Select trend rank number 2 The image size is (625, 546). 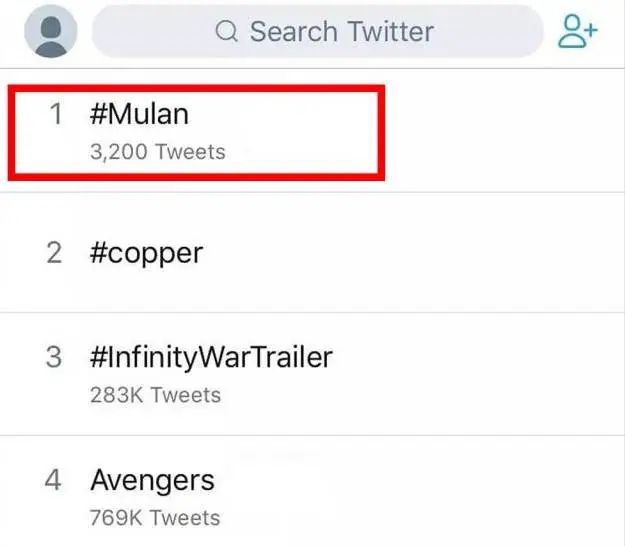[x=54, y=253]
